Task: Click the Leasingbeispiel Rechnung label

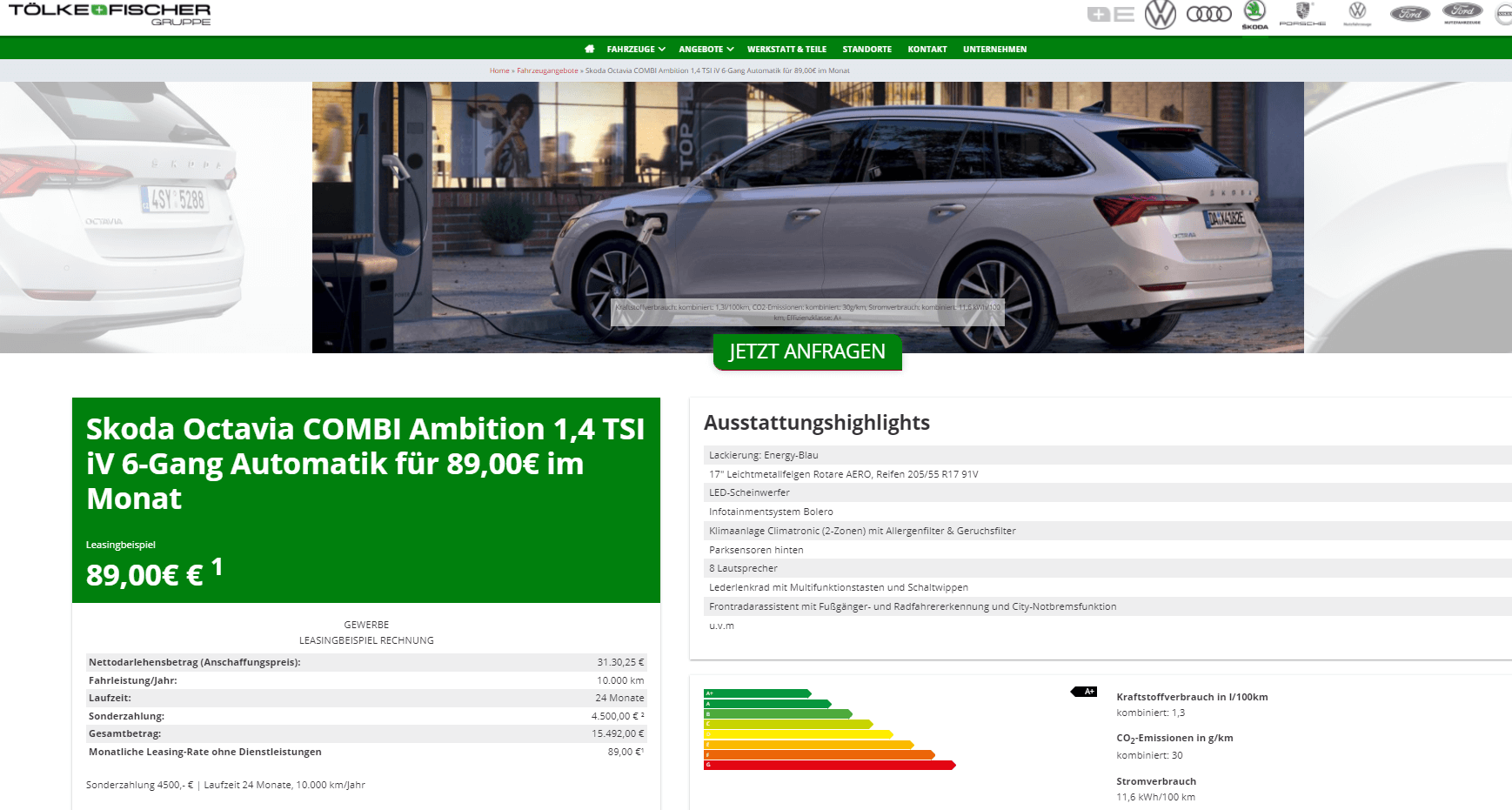Action: coord(366,640)
